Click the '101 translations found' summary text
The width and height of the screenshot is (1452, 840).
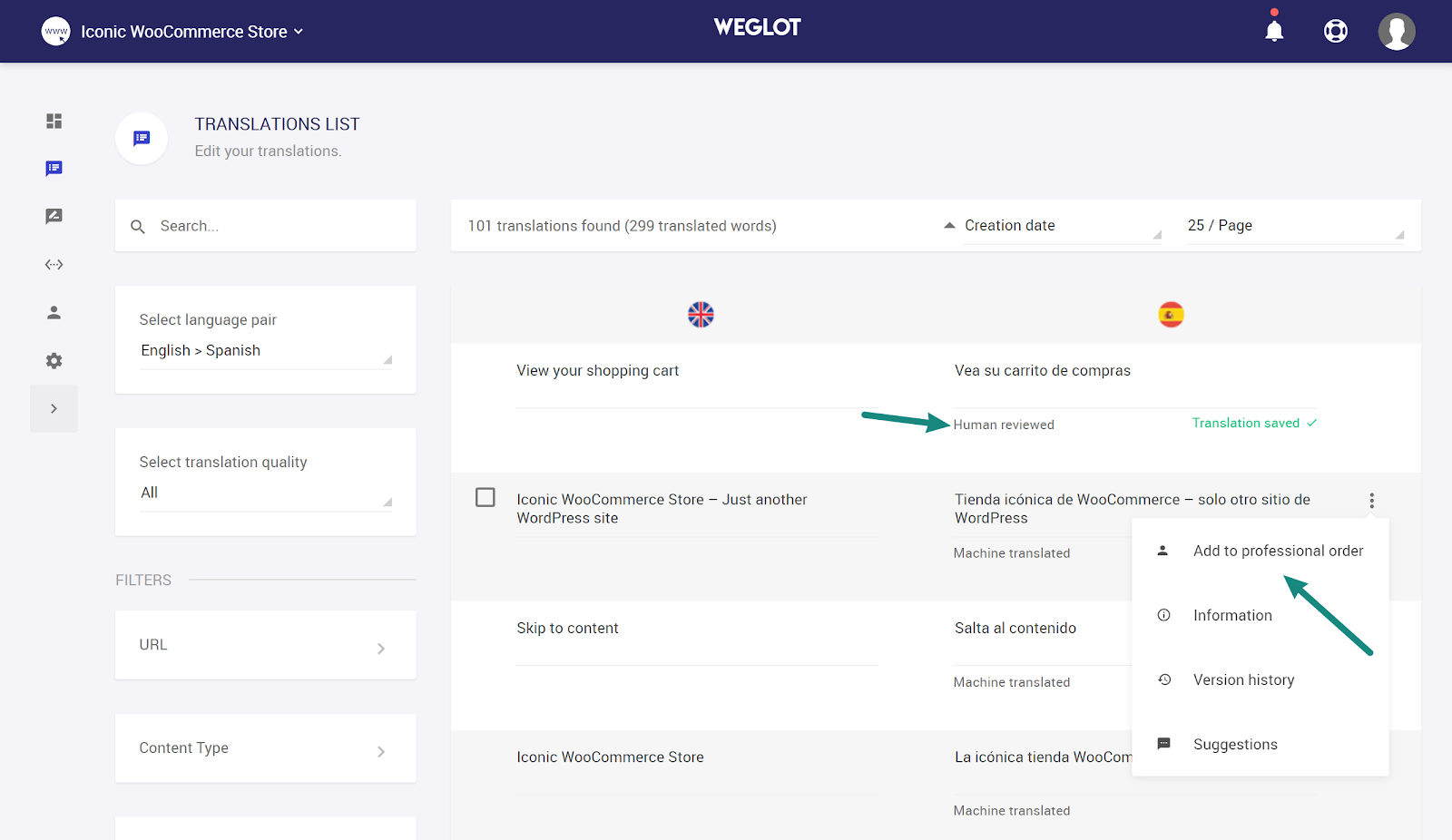point(622,226)
